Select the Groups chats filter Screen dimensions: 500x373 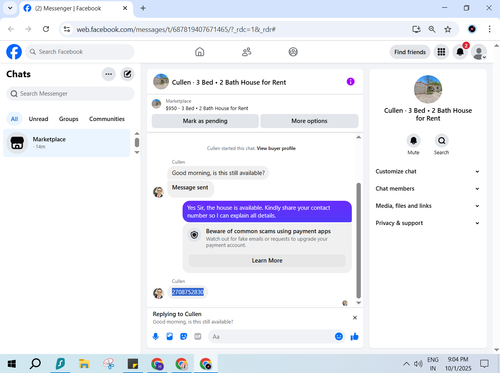click(69, 119)
